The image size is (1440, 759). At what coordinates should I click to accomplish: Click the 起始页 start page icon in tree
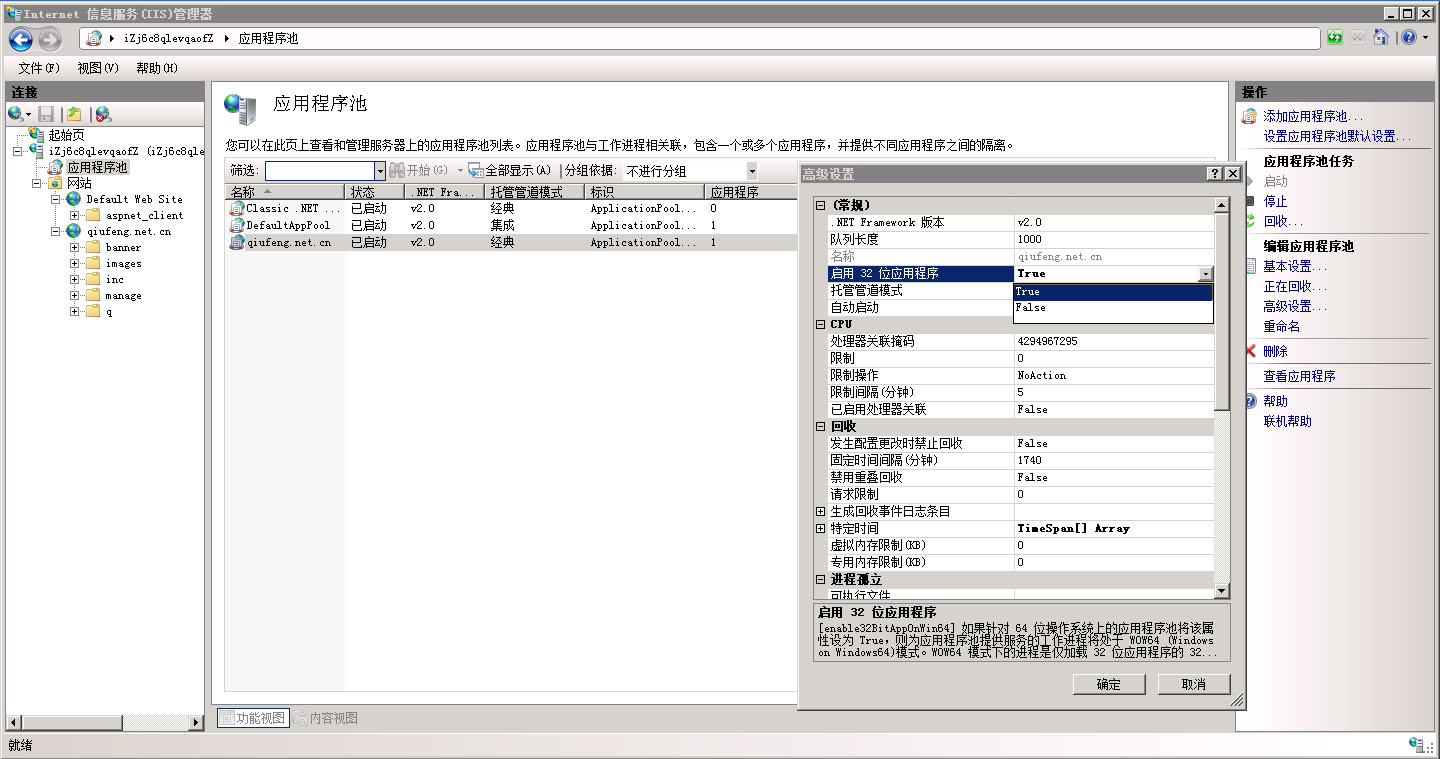pyautogui.click(x=37, y=135)
